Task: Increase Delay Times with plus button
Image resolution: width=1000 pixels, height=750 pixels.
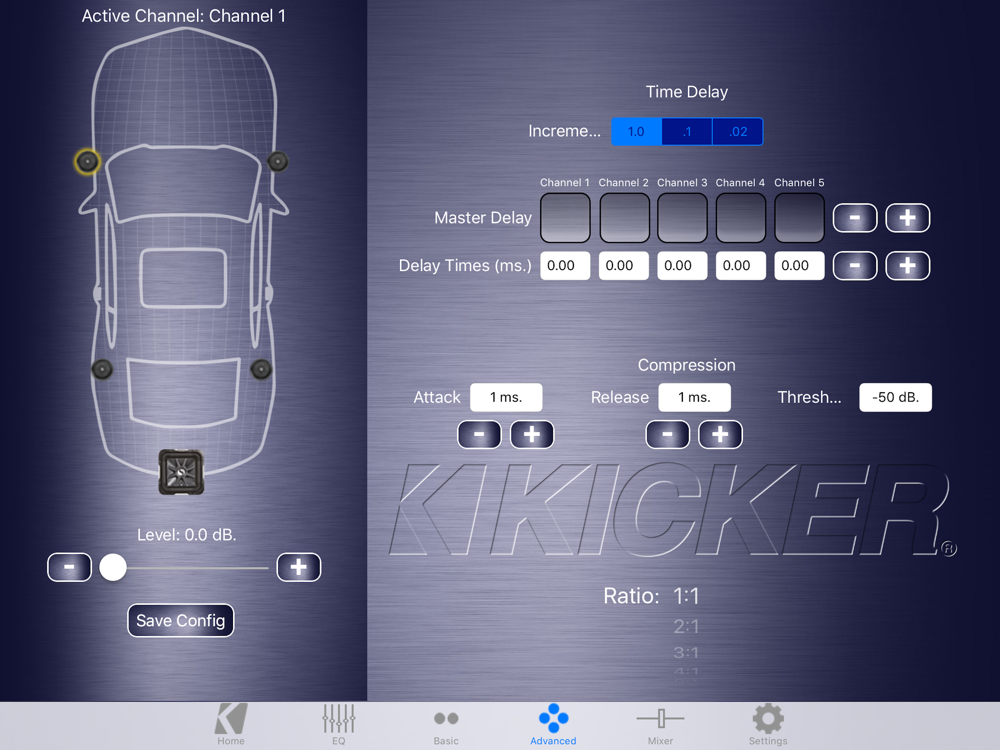Action: click(908, 266)
